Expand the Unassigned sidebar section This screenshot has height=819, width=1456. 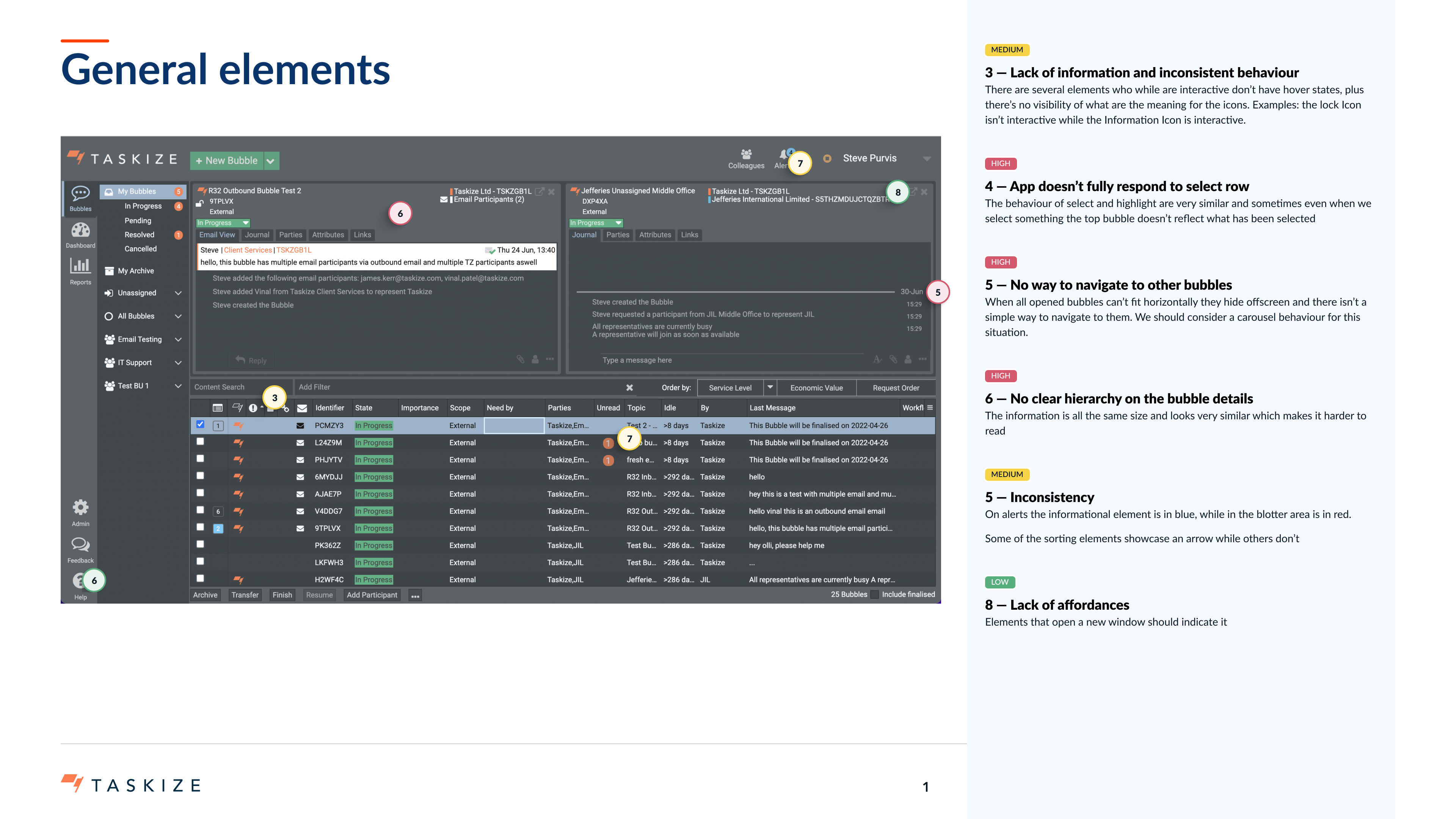[x=178, y=293]
